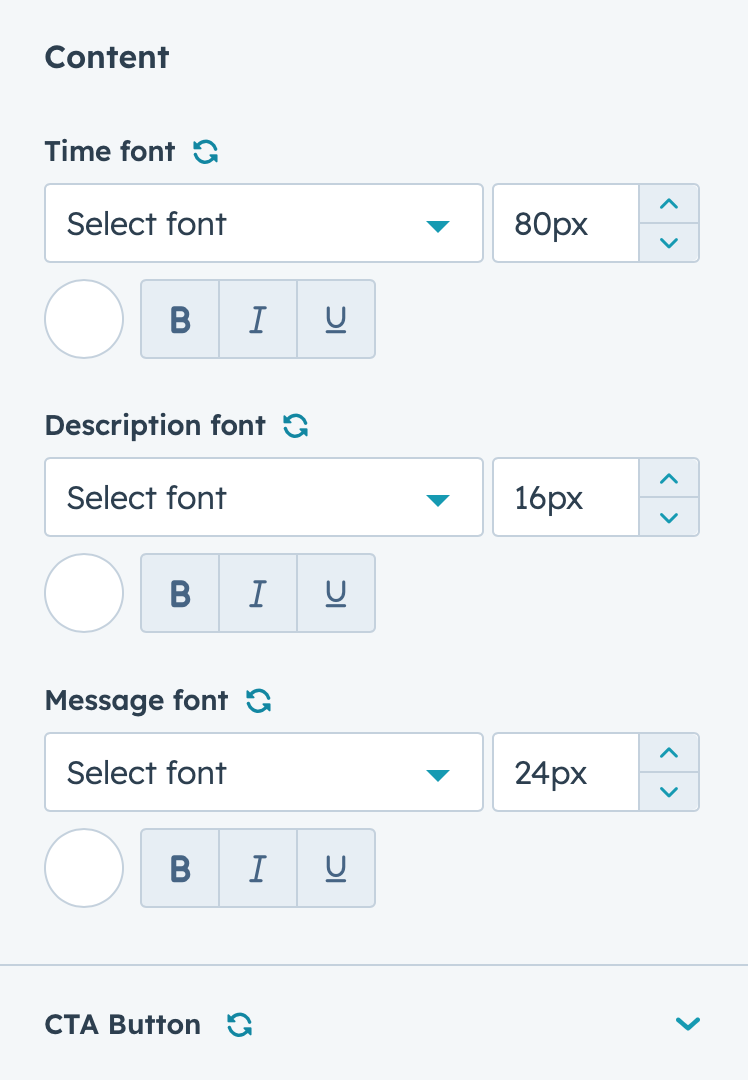Image resolution: width=748 pixels, height=1080 pixels.
Task: Toggle underline for Time font
Action: click(336, 319)
